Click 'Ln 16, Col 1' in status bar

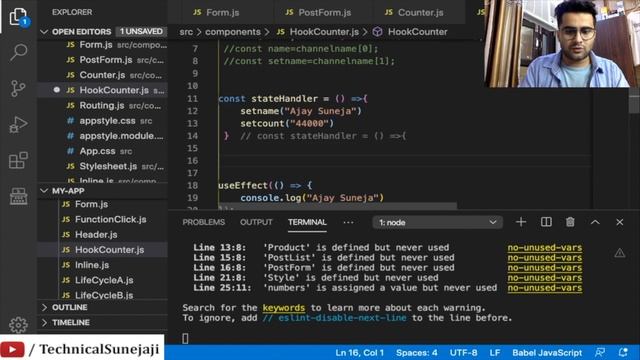(360, 353)
